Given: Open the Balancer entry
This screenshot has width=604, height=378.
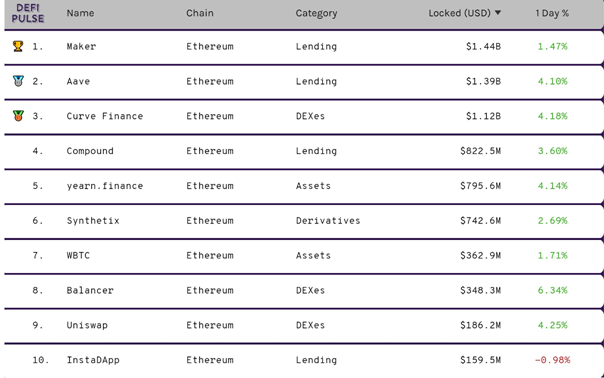Looking at the screenshot, I should click(x=90, y=290).
